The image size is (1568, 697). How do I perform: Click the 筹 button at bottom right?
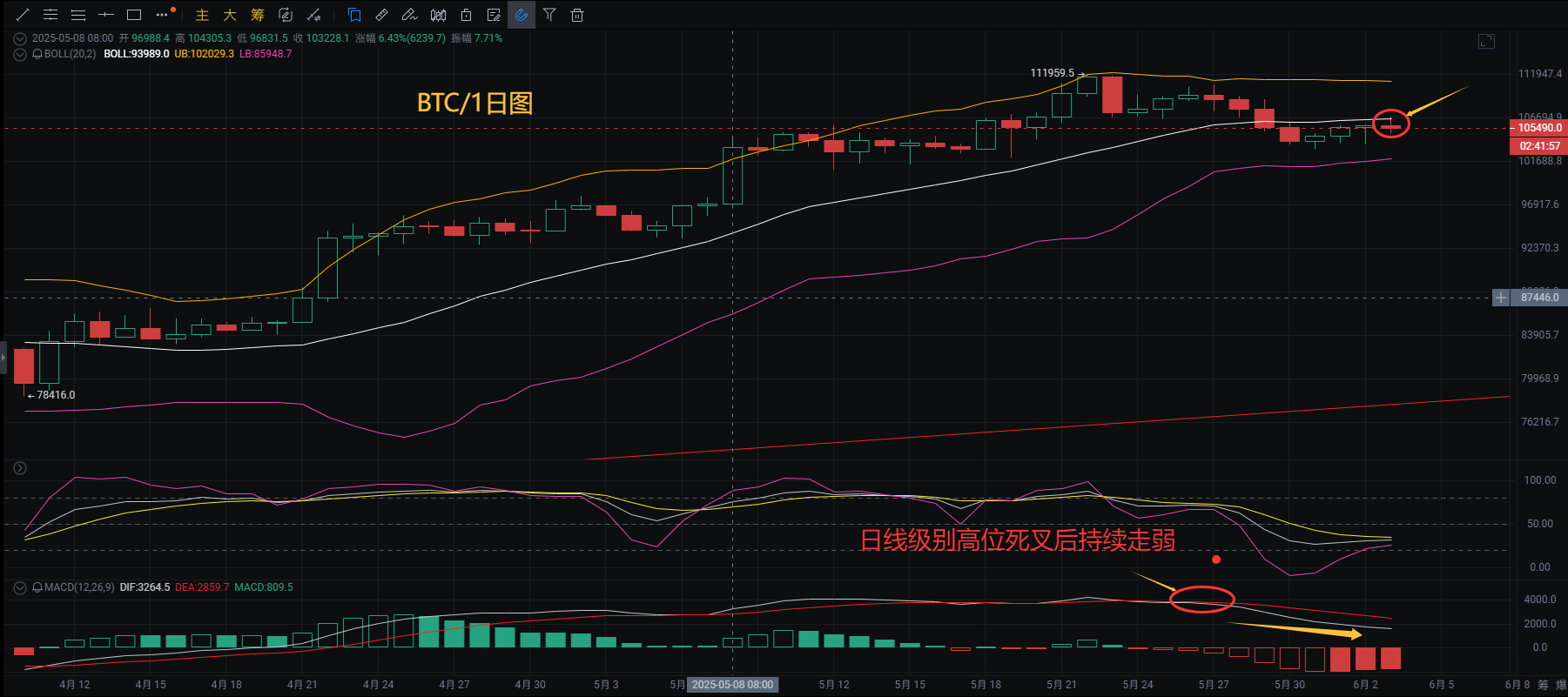pos(1543,685)
